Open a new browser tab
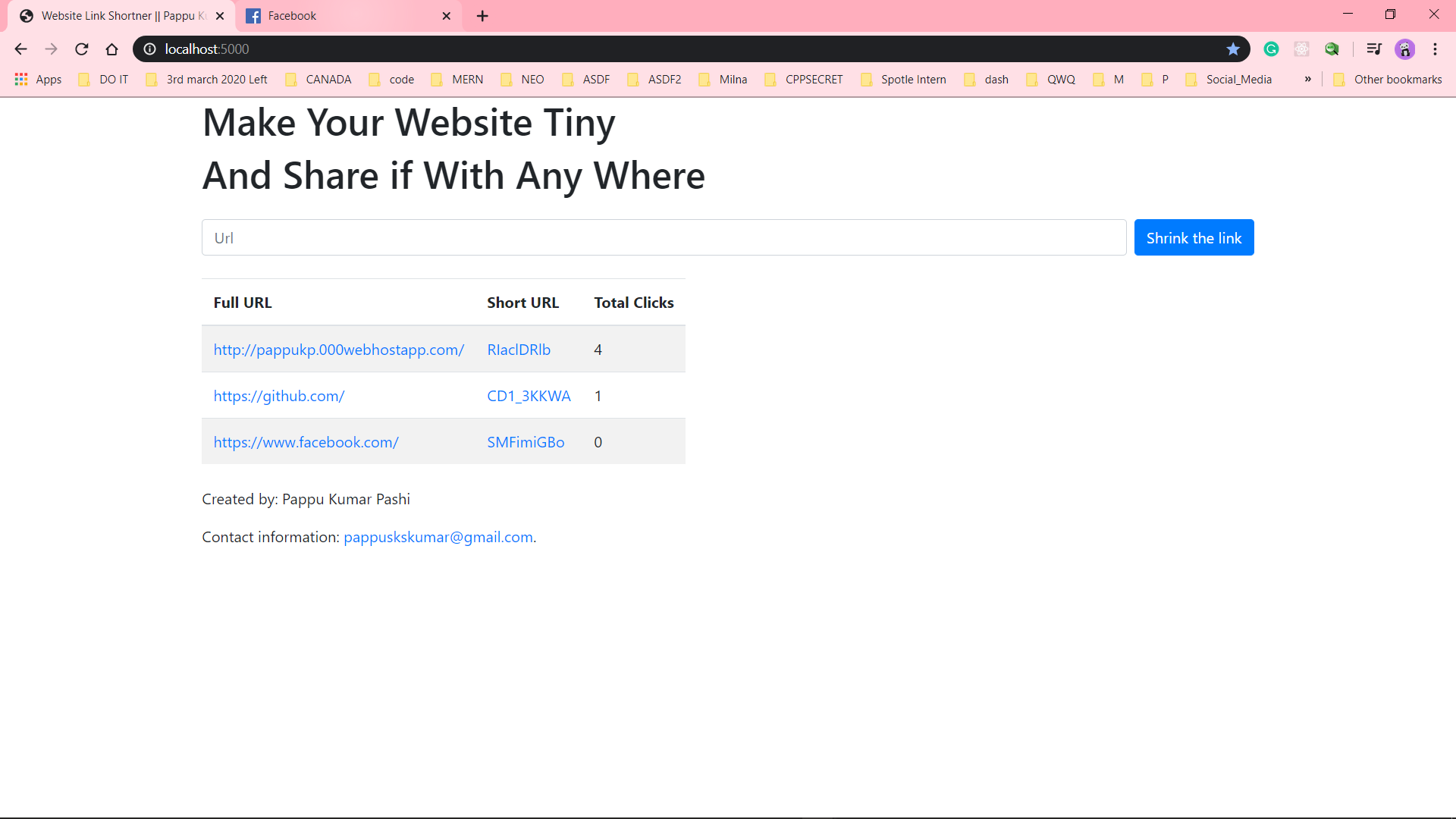Image resolution: width=1456 pixels, height=819 pixels. [x=482, y=16]
